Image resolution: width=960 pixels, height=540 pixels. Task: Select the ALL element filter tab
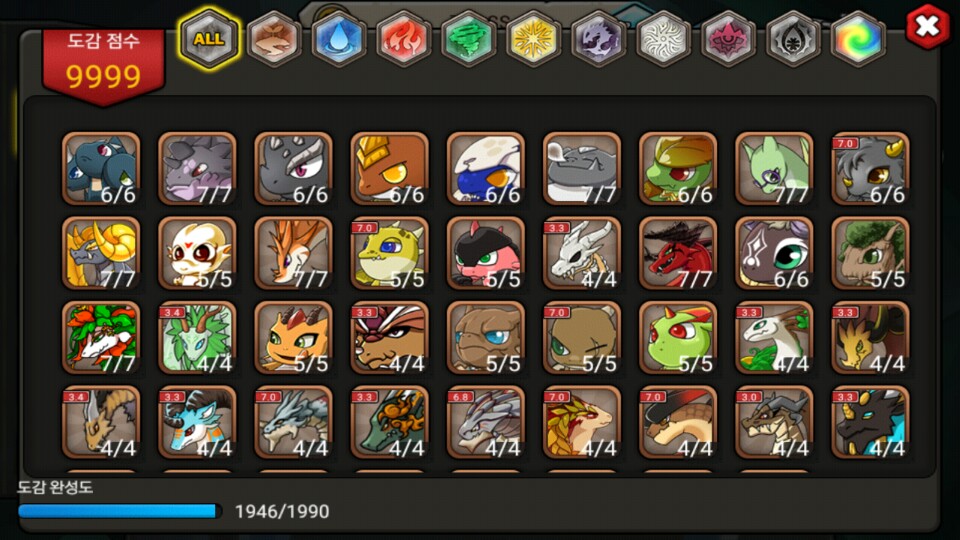(x=209, y=39)
